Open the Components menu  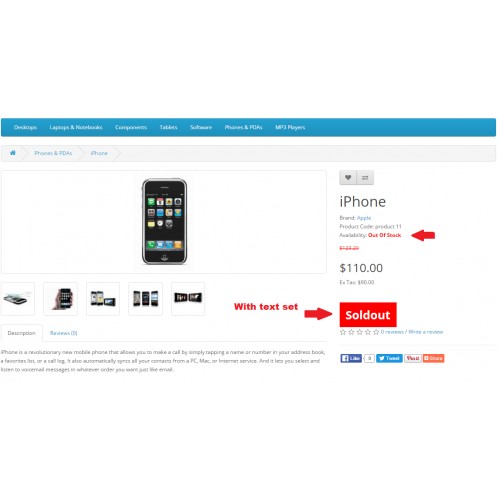pyautogui.click(x=131, y=127)
